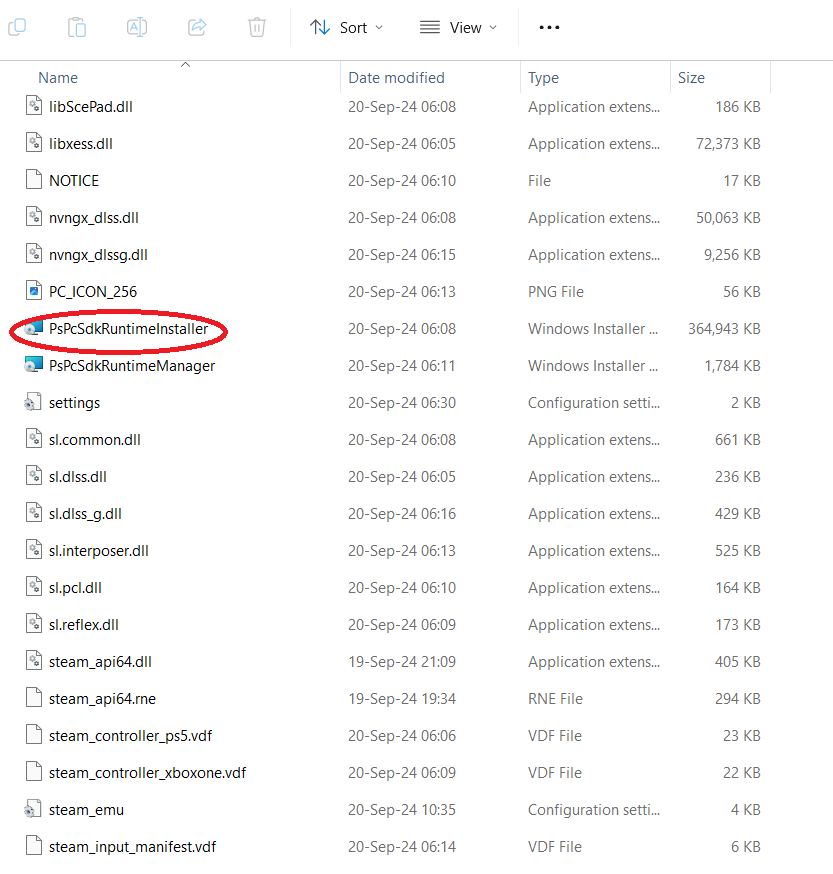Sort by Type column header
833x874 pixels.
click(544, 78)
